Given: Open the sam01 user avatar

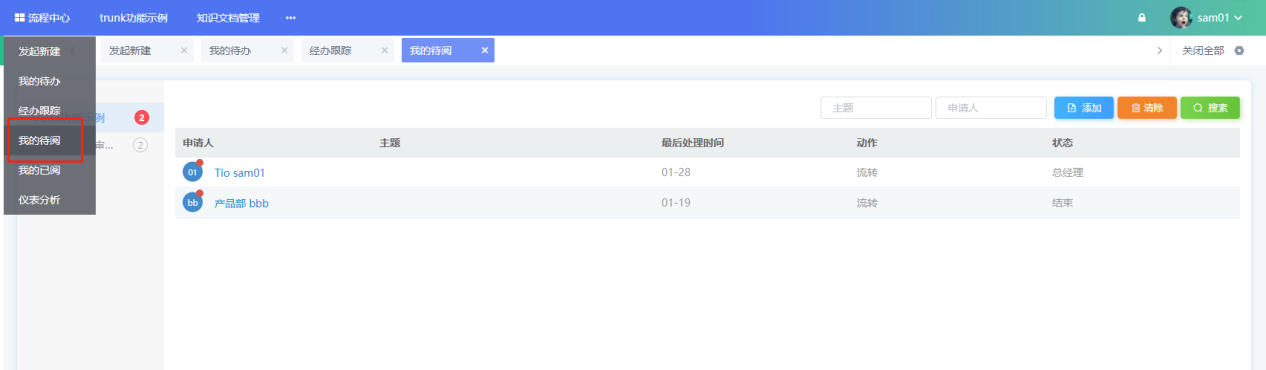Looking at the screenshot, I should point(1181,18).
